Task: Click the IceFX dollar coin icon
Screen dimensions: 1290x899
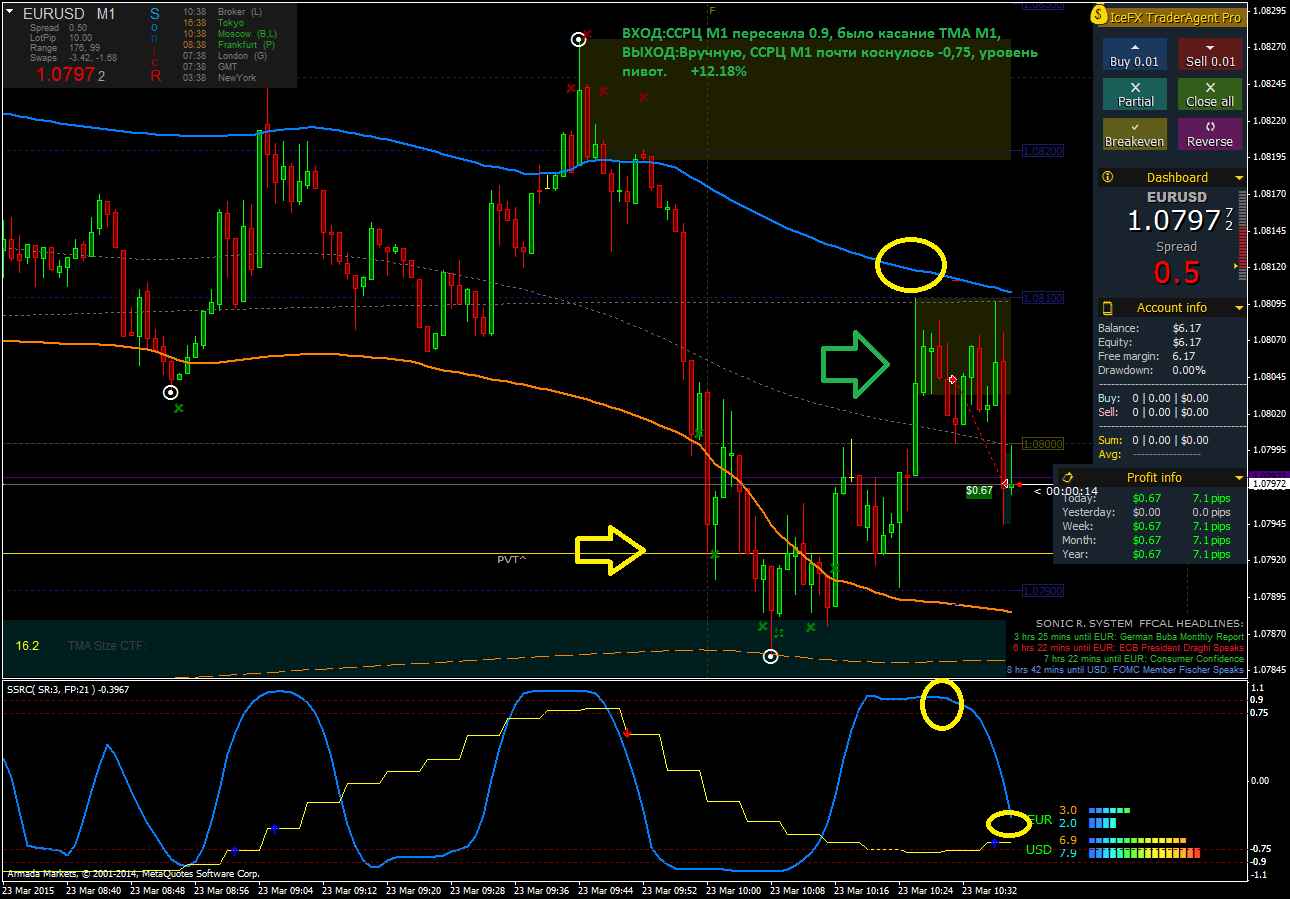Action: [x=1101, y=16]
